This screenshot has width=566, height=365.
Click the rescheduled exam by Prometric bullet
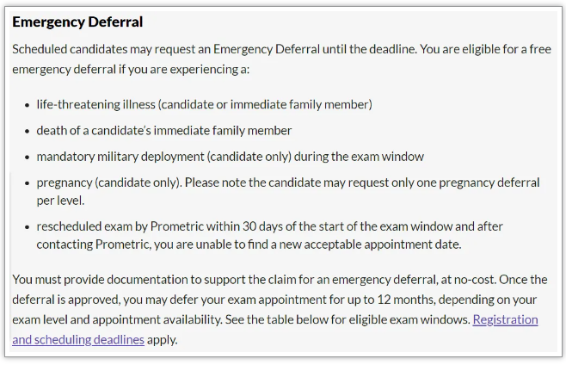(270, 235)
